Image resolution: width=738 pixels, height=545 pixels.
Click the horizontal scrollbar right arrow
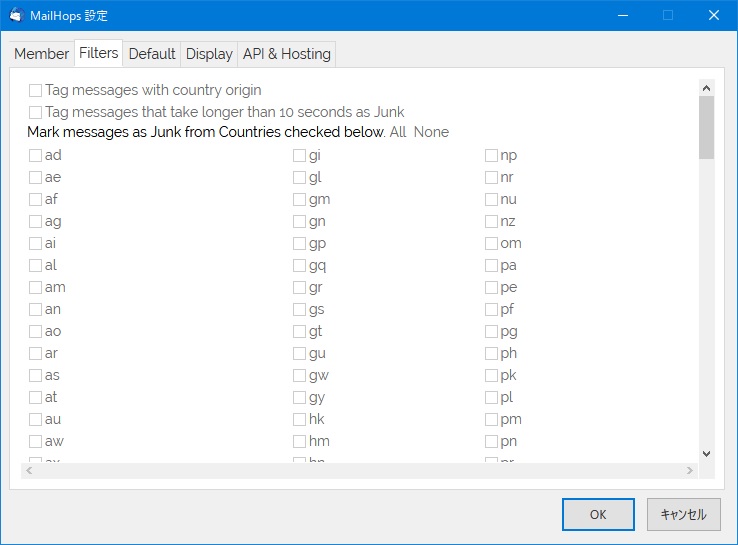point(690,470)
